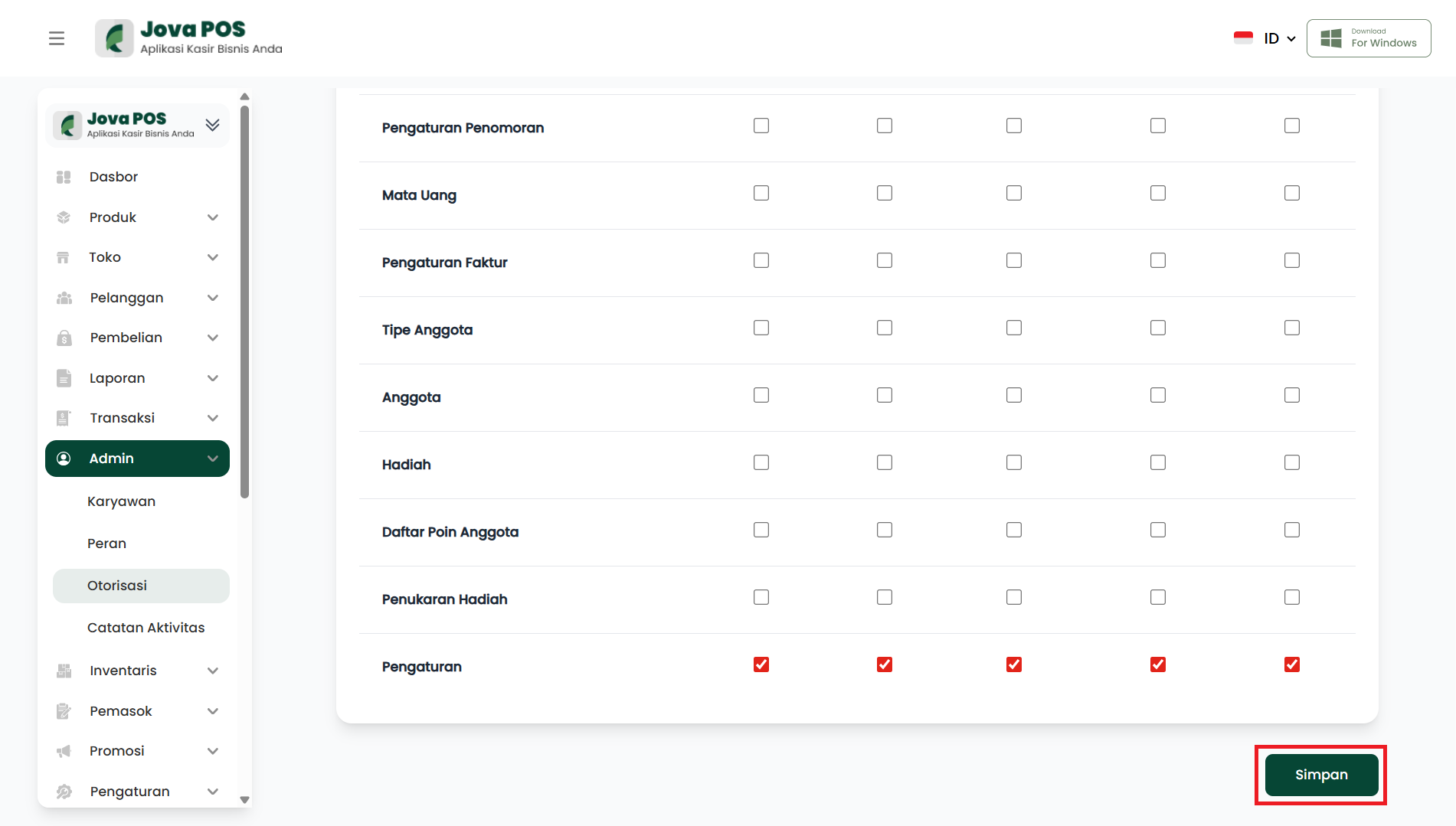Click the Dasbor grid icon in sidebar
Viewport: 1456px width, 826px height.
[64, 177]
